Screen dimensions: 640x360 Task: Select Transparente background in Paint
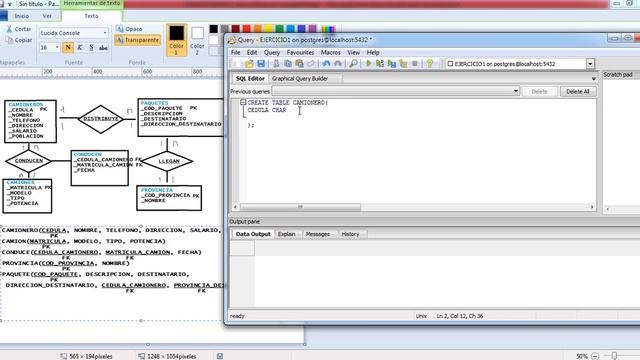pos(137,40)
